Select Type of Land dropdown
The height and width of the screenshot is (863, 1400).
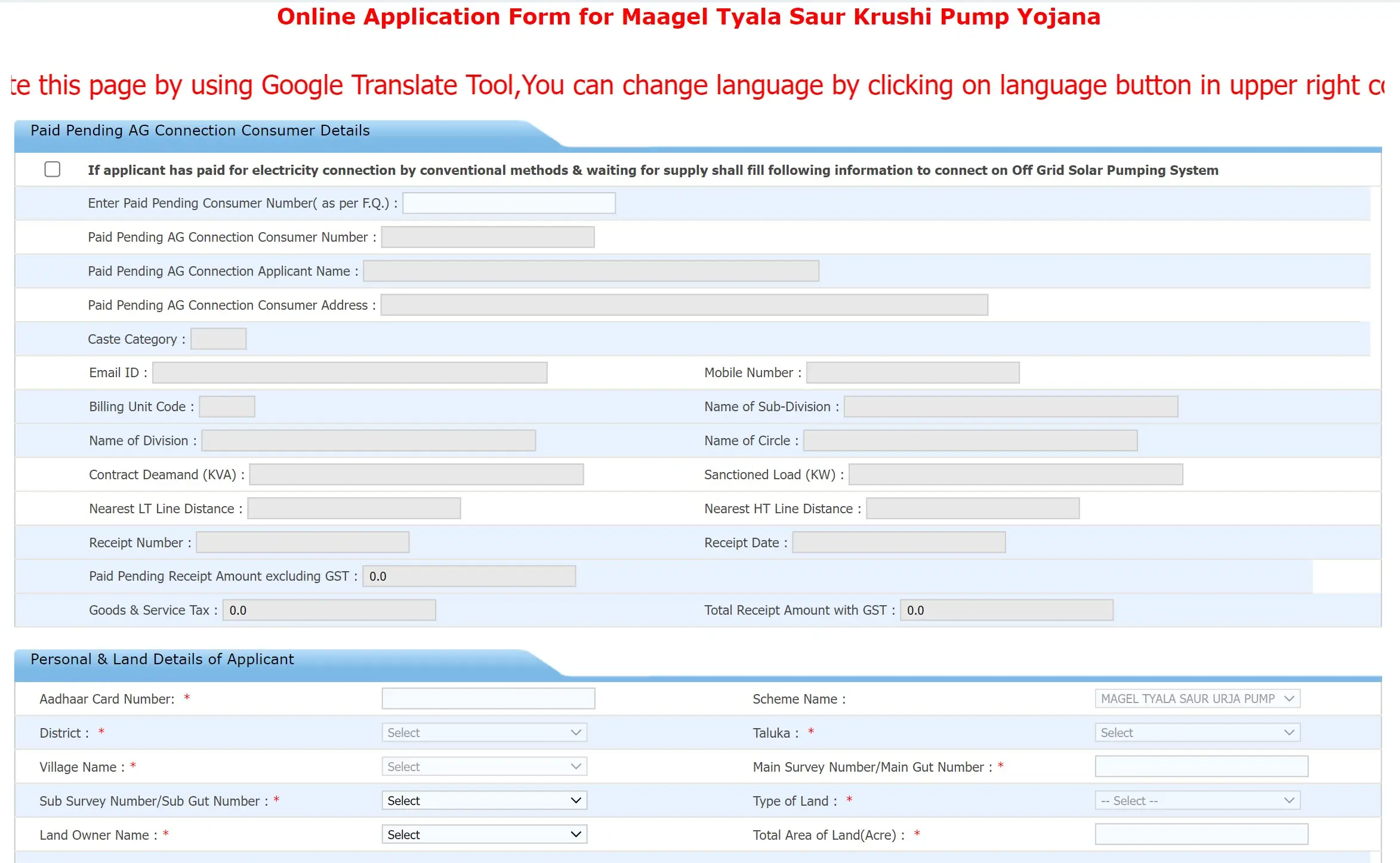click(x=1196, y=800)
